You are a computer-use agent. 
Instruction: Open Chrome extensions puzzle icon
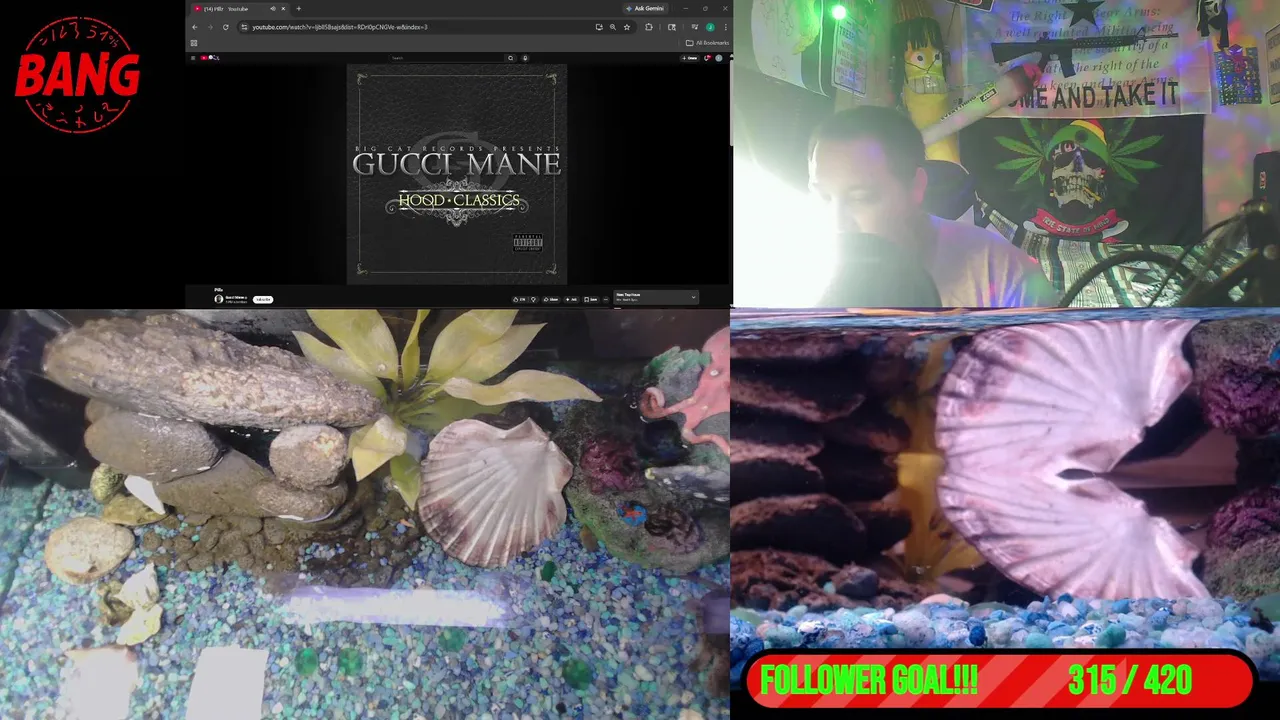649,27
